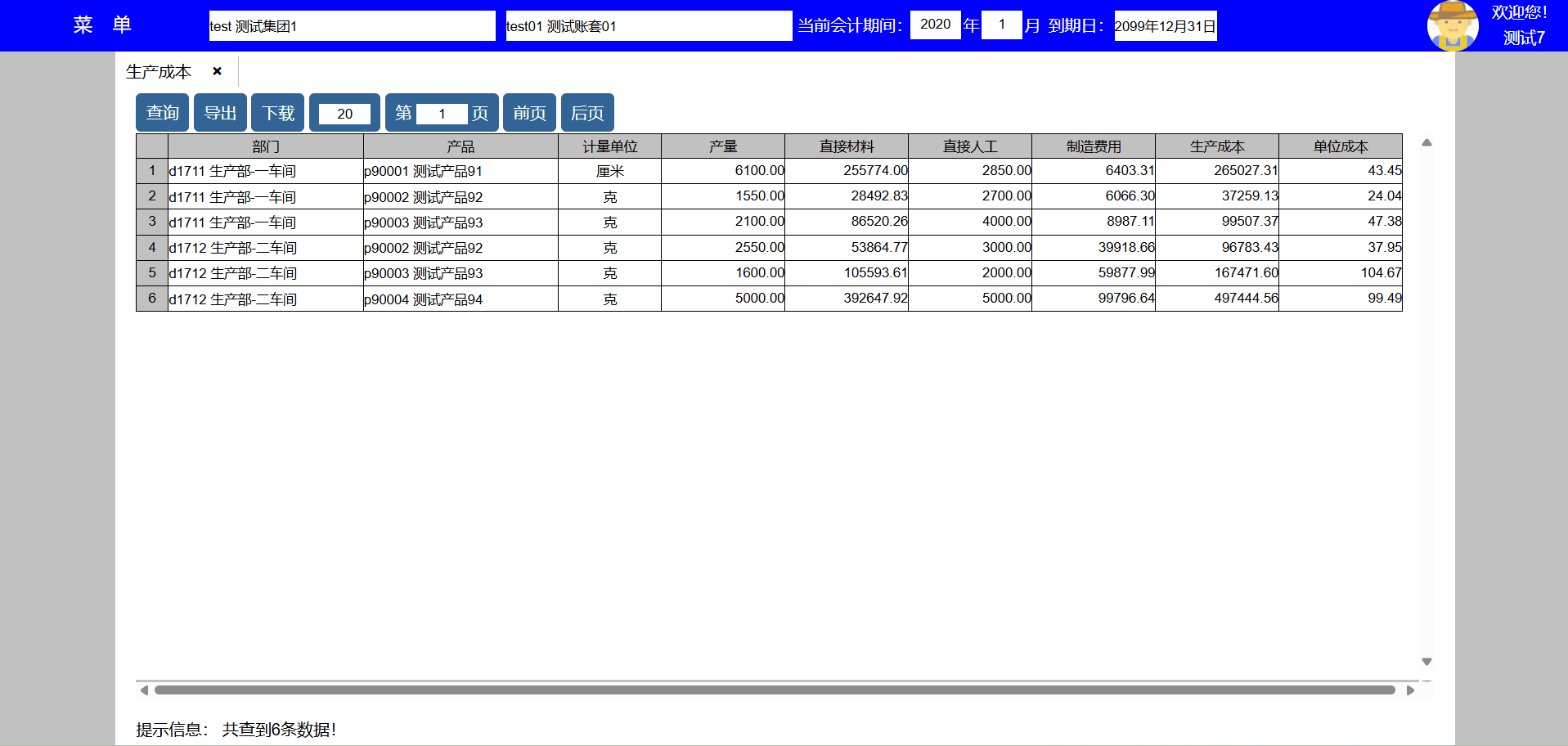Screen dimensions: 1568x746
Task: Click the 下载 download button
Action: (277, 113)
